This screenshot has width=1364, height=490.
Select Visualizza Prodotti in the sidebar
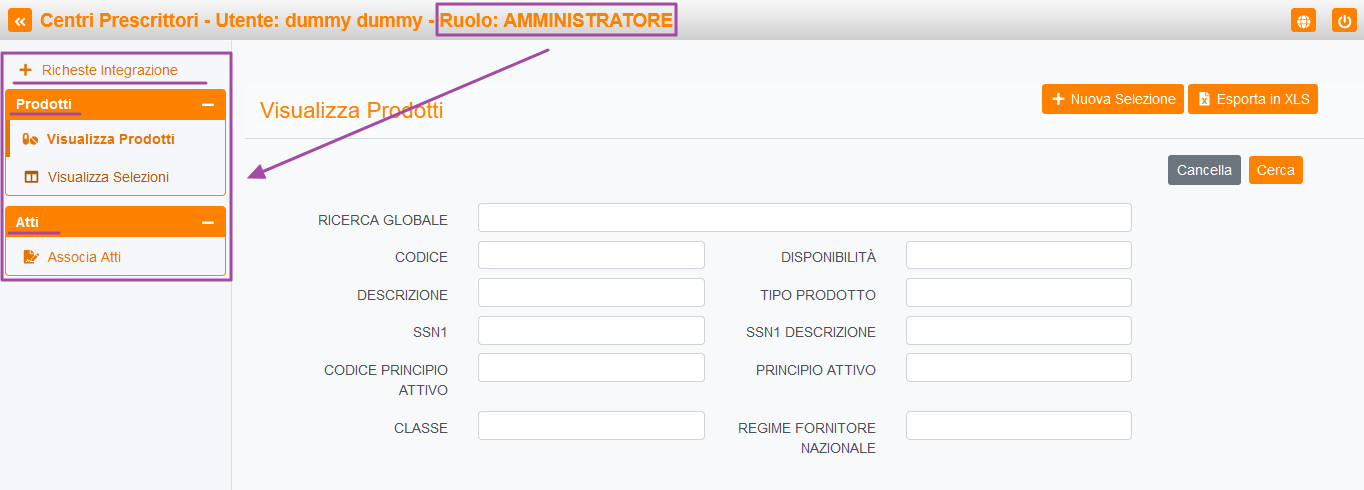point(110,139)
